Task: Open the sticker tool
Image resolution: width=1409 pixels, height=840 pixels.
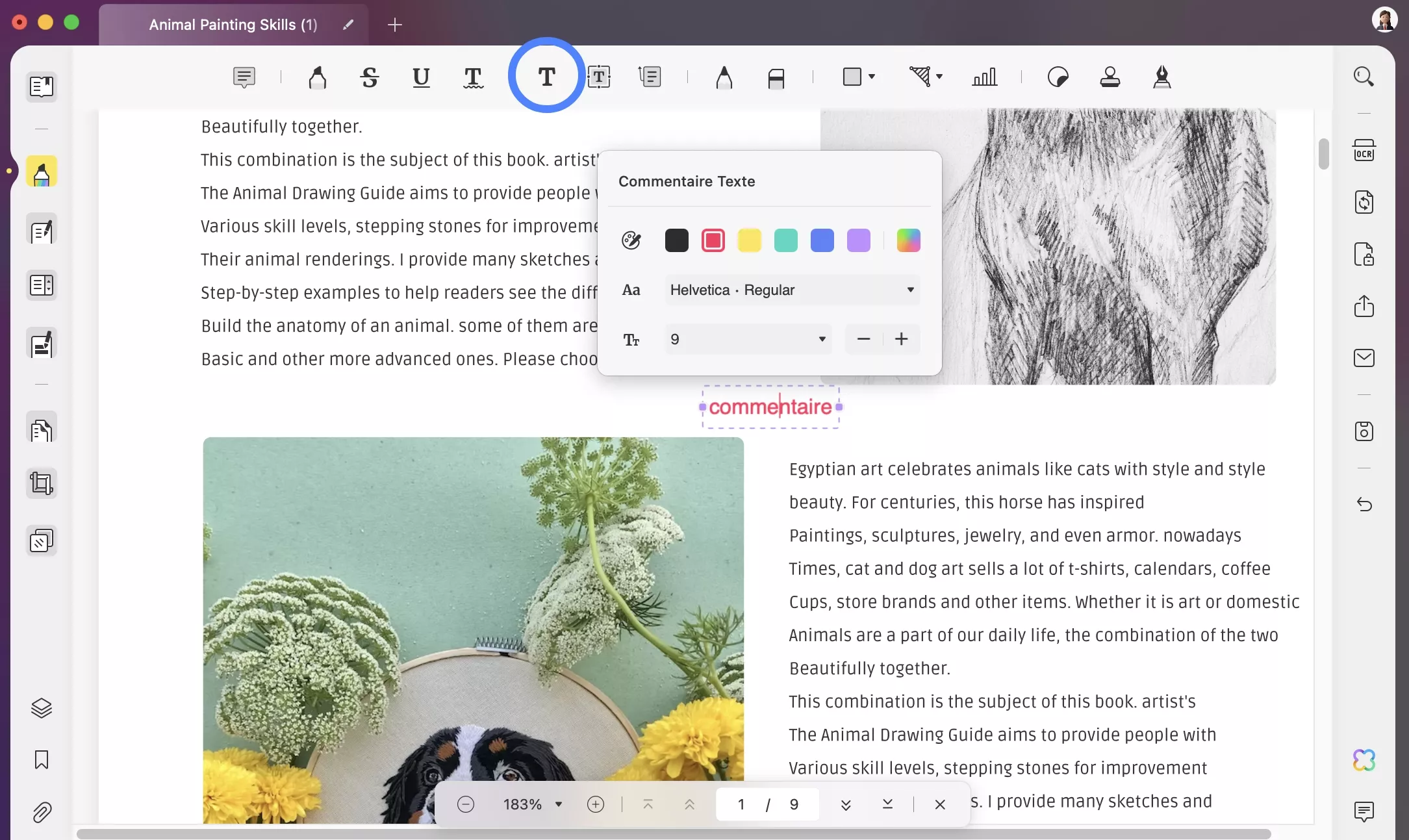Action: (x=1058, y=77)
